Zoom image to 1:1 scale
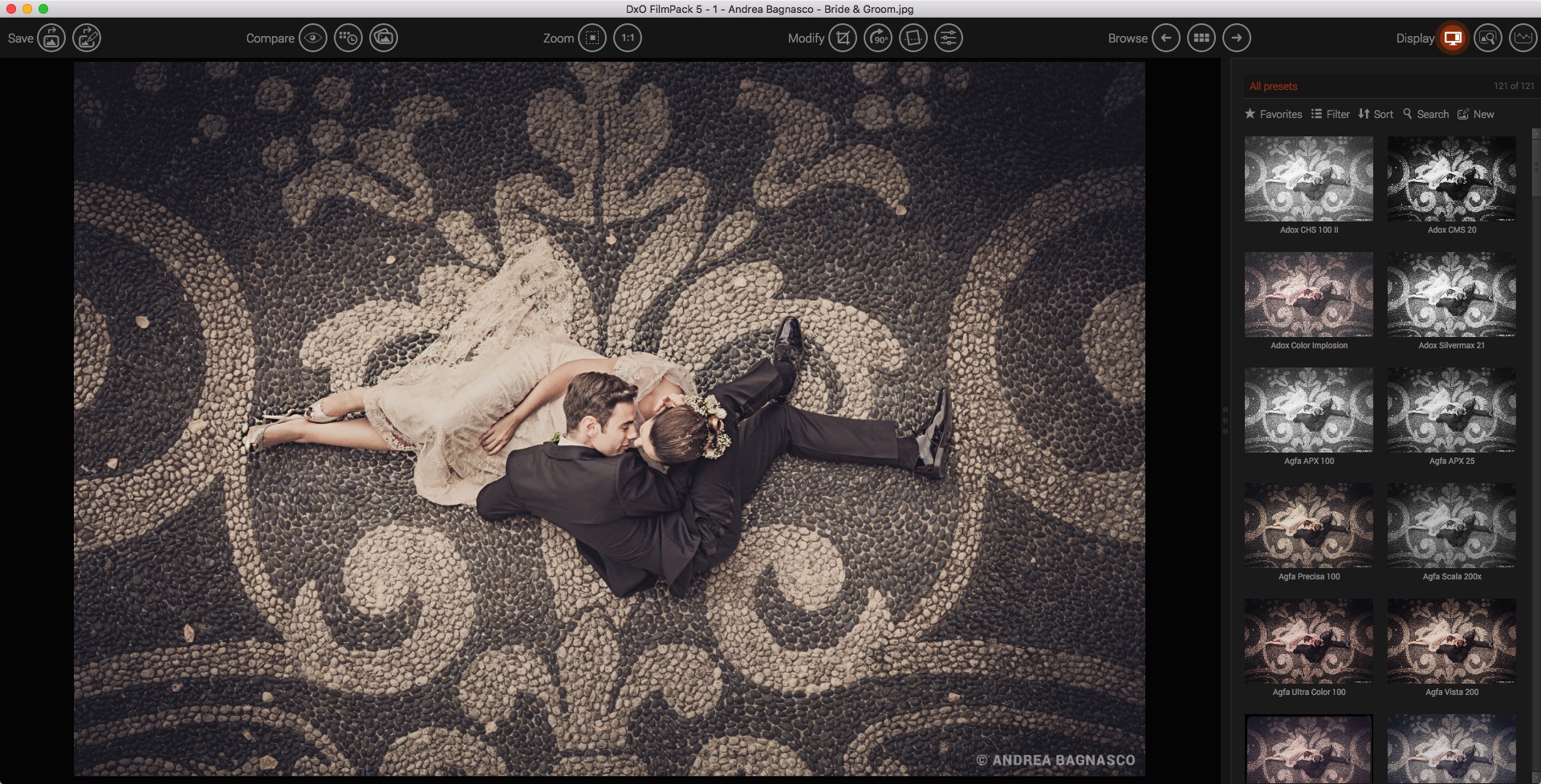Screen dimensions: 1541x784 628,38
